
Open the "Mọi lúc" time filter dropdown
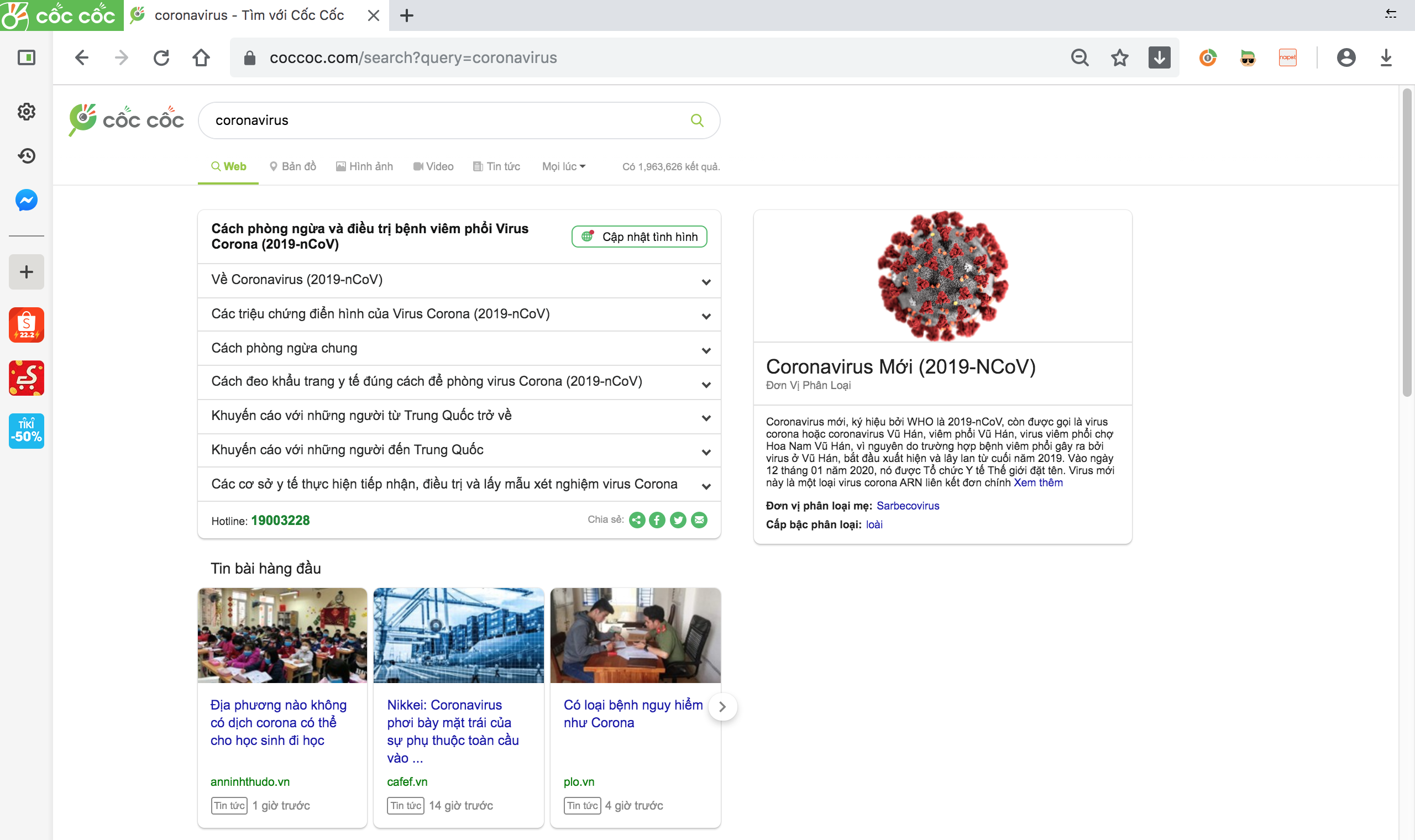563,166
